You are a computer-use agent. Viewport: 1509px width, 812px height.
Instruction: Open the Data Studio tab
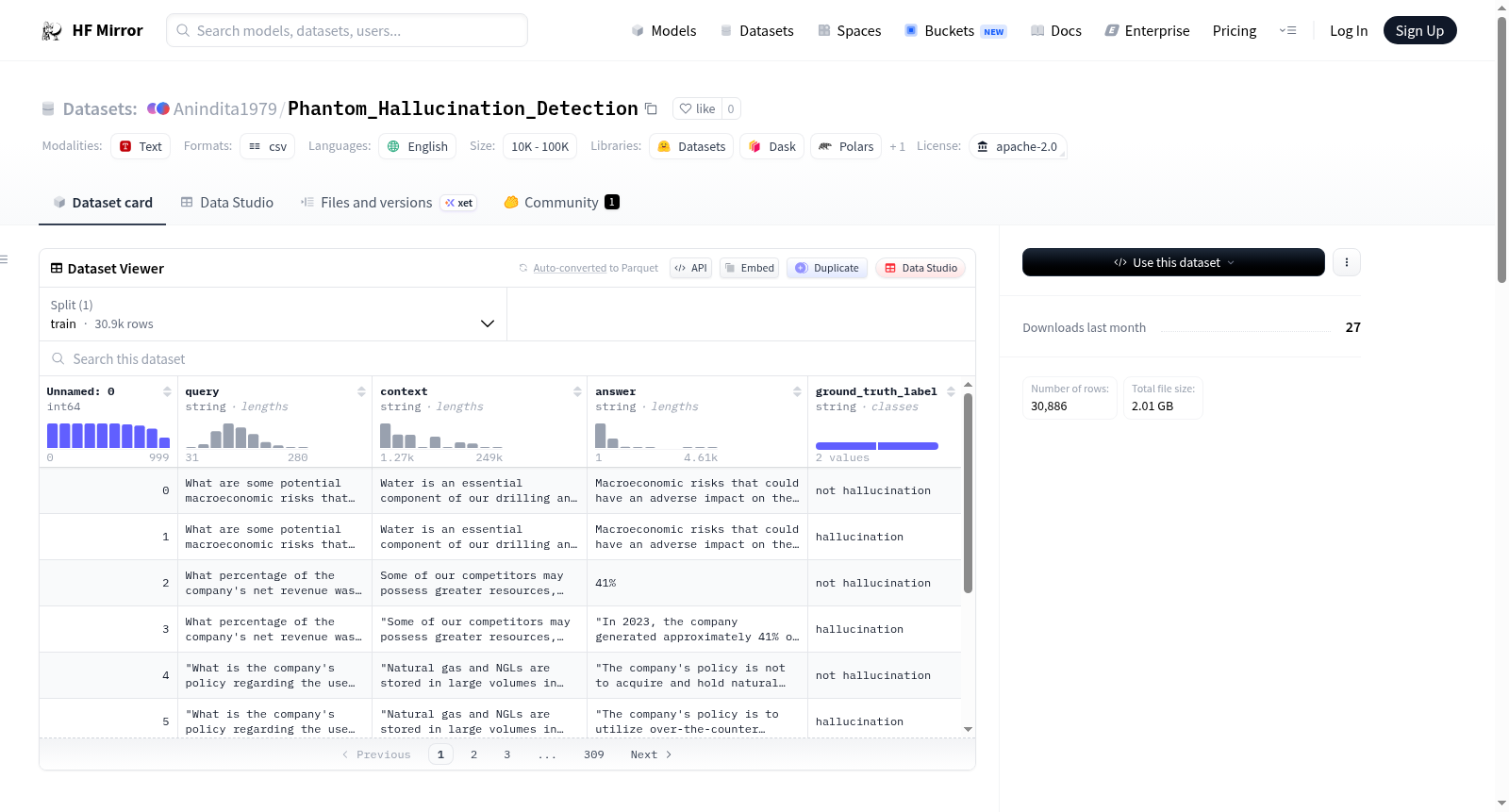tap(227, 203)
